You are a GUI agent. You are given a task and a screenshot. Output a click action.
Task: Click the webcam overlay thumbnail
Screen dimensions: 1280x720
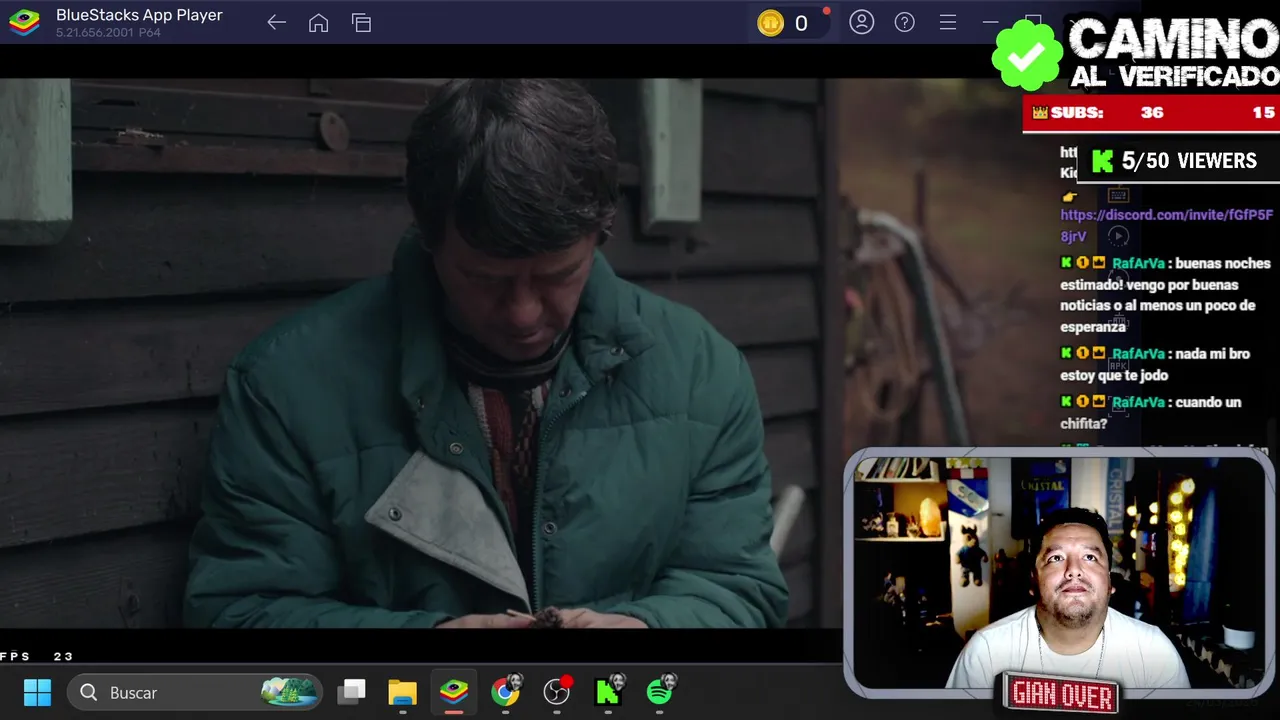(1060, 572)
